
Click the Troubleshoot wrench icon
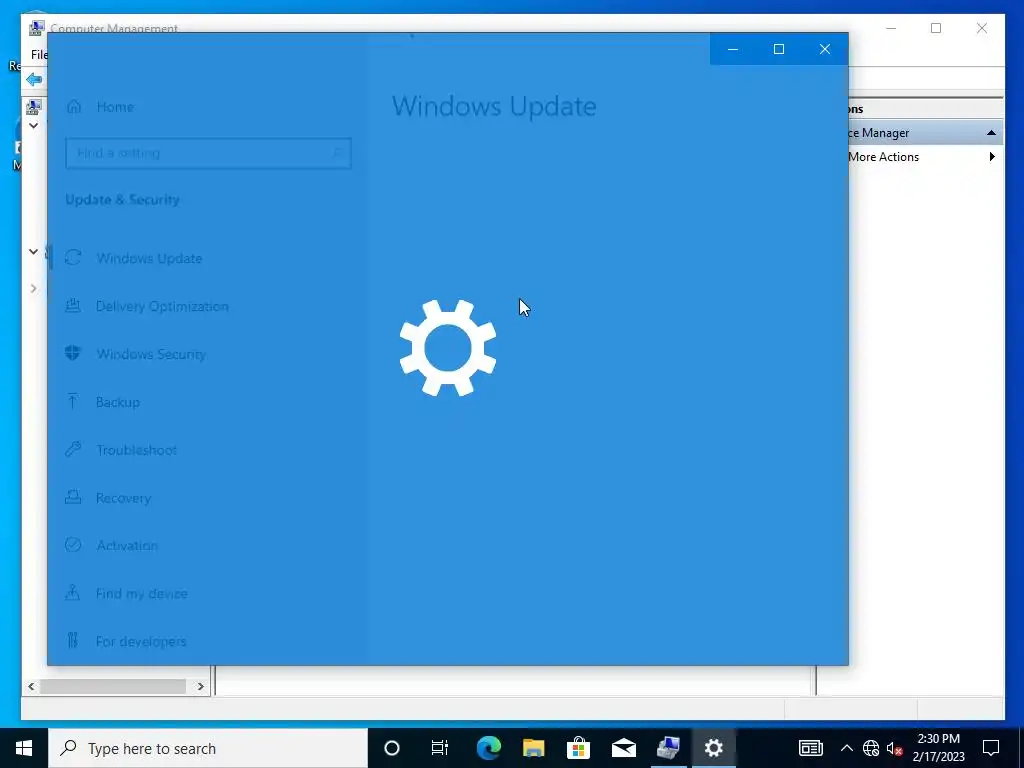pos(73,449)
